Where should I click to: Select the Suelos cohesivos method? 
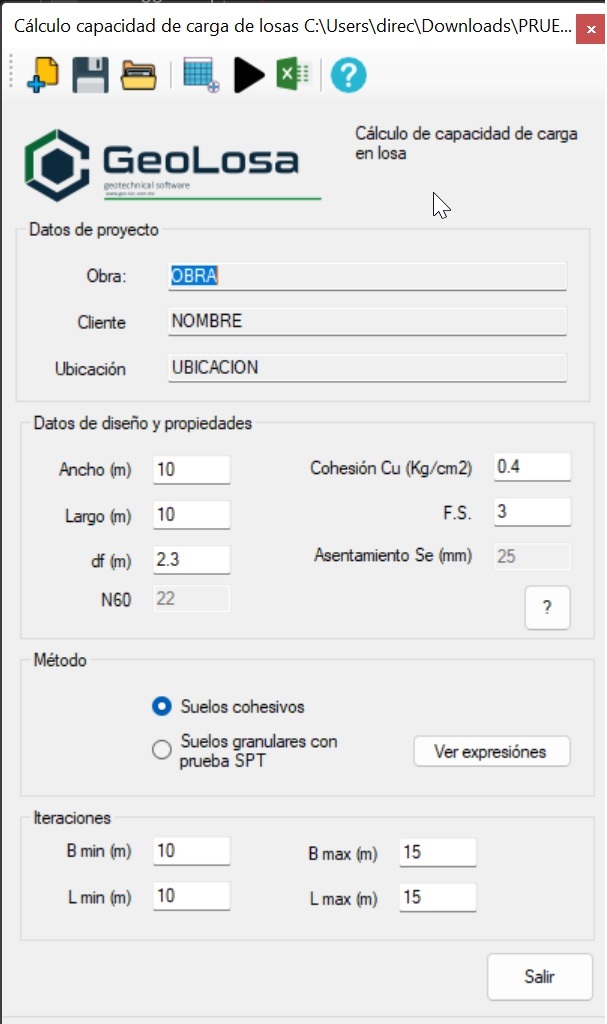pos(162,707)
